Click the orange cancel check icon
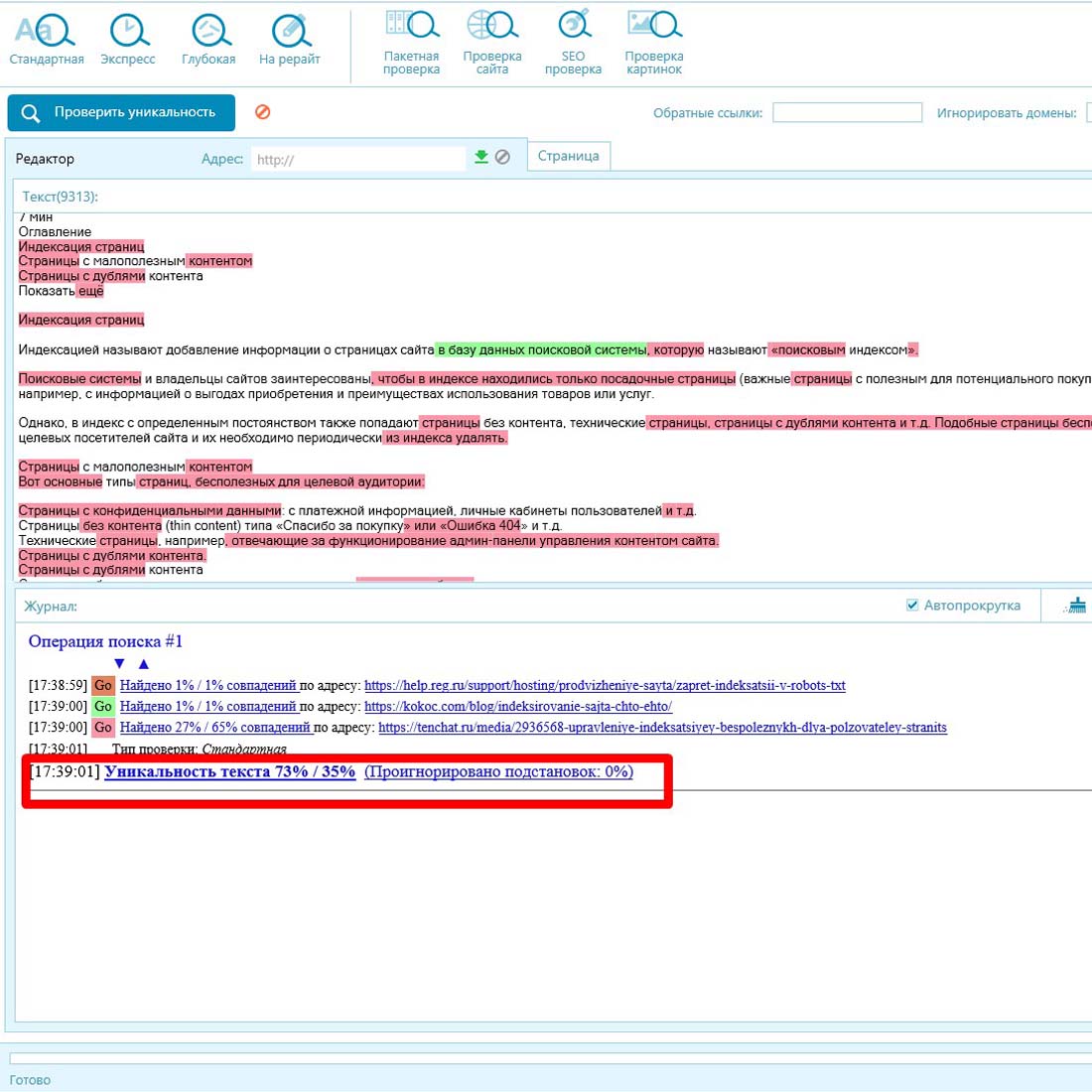Screen dimensions: 1092x1092 (263, 112)
